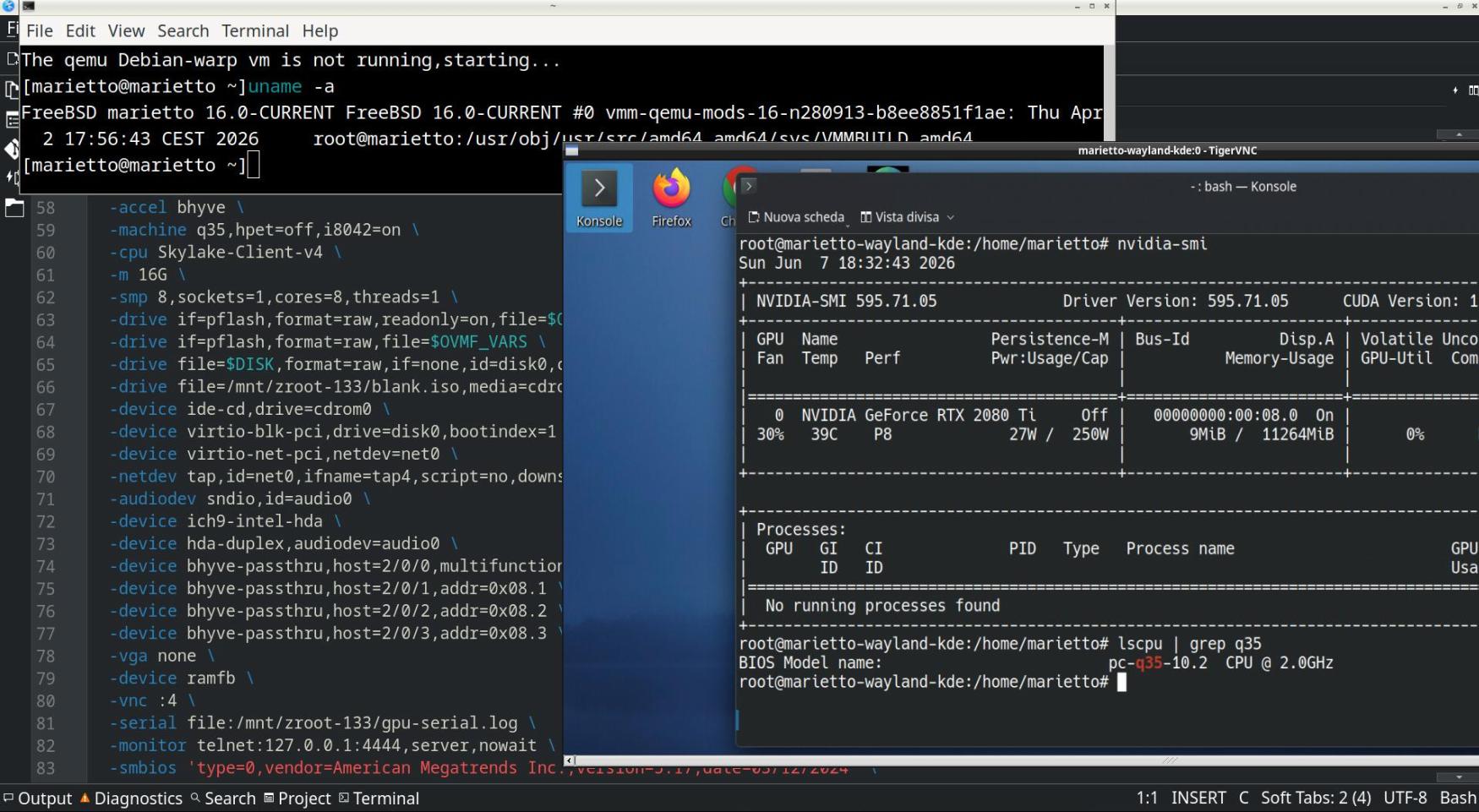Viewport: 1479px width, 812px height.
Task: Open the View menu in the terminal window
Action: click(x=126, y=30)
